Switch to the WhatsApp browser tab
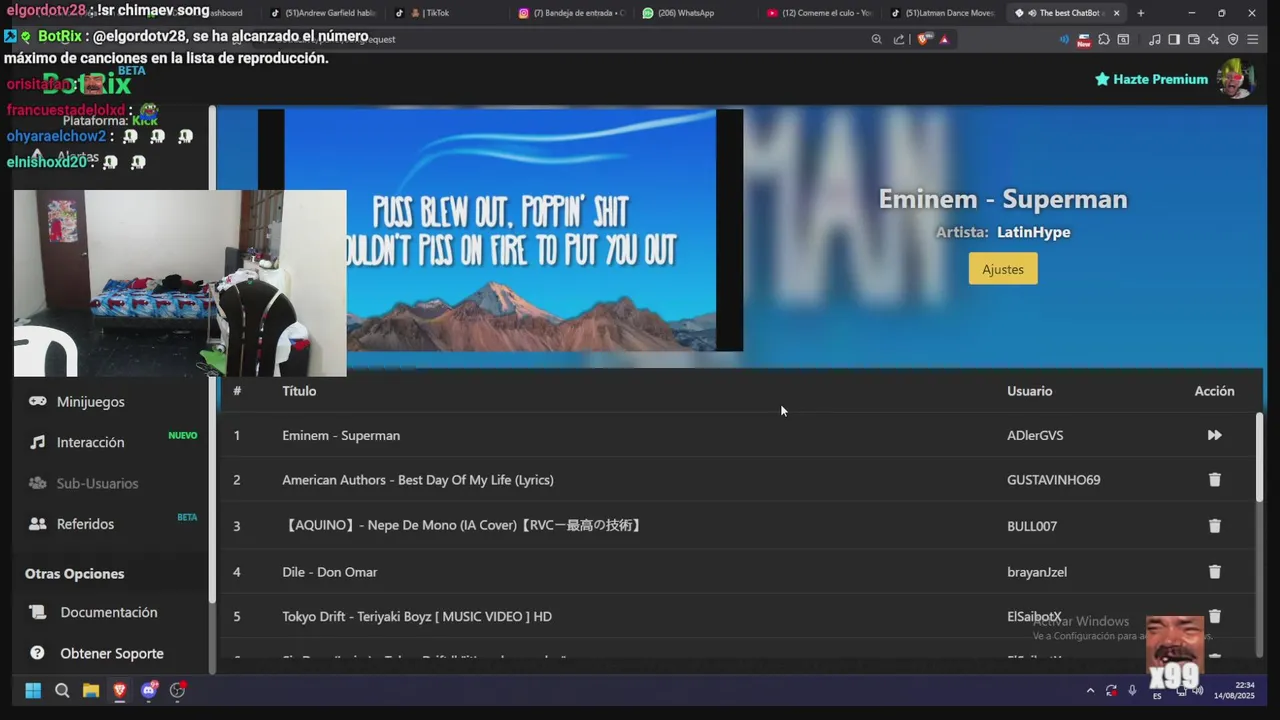Screen dimensions: 1280x720 (x=690, y=13)
